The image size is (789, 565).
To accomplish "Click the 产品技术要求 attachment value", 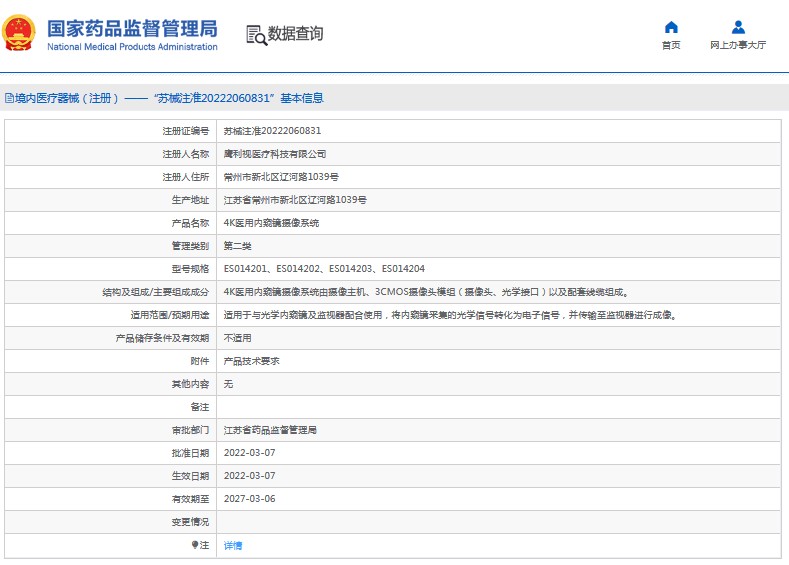I will (251, 361).
